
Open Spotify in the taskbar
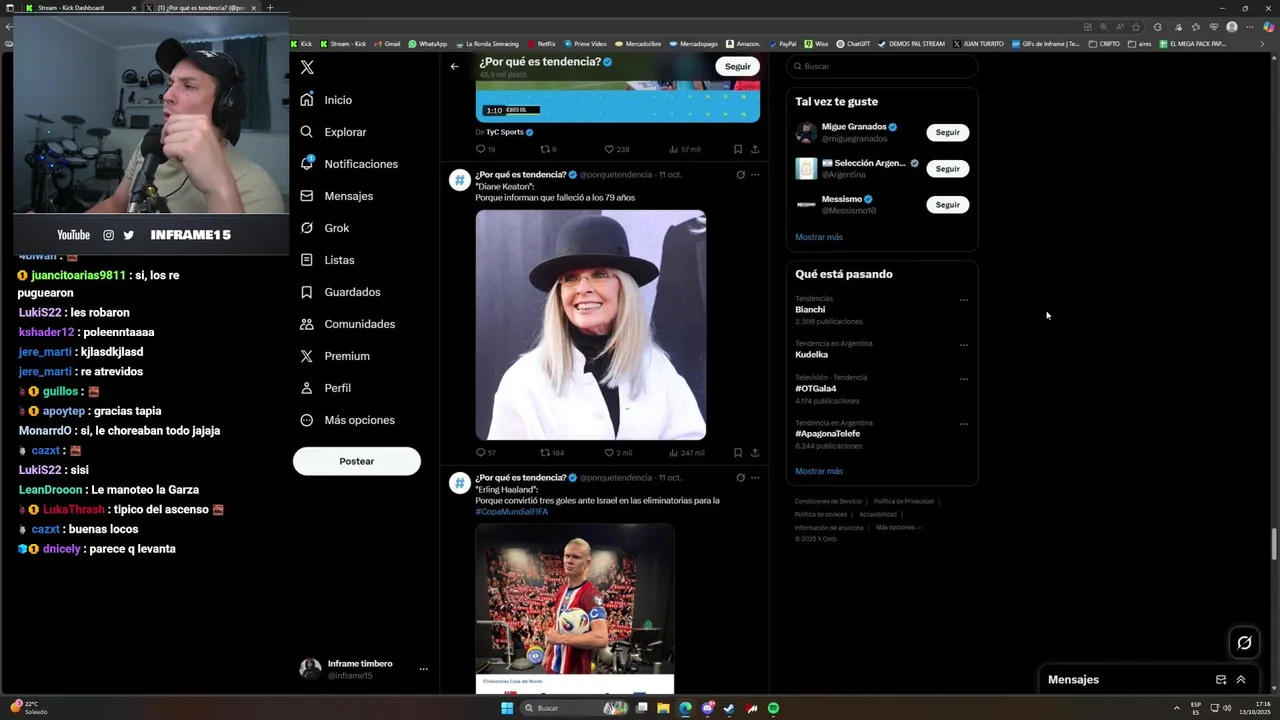click(774, 708)
